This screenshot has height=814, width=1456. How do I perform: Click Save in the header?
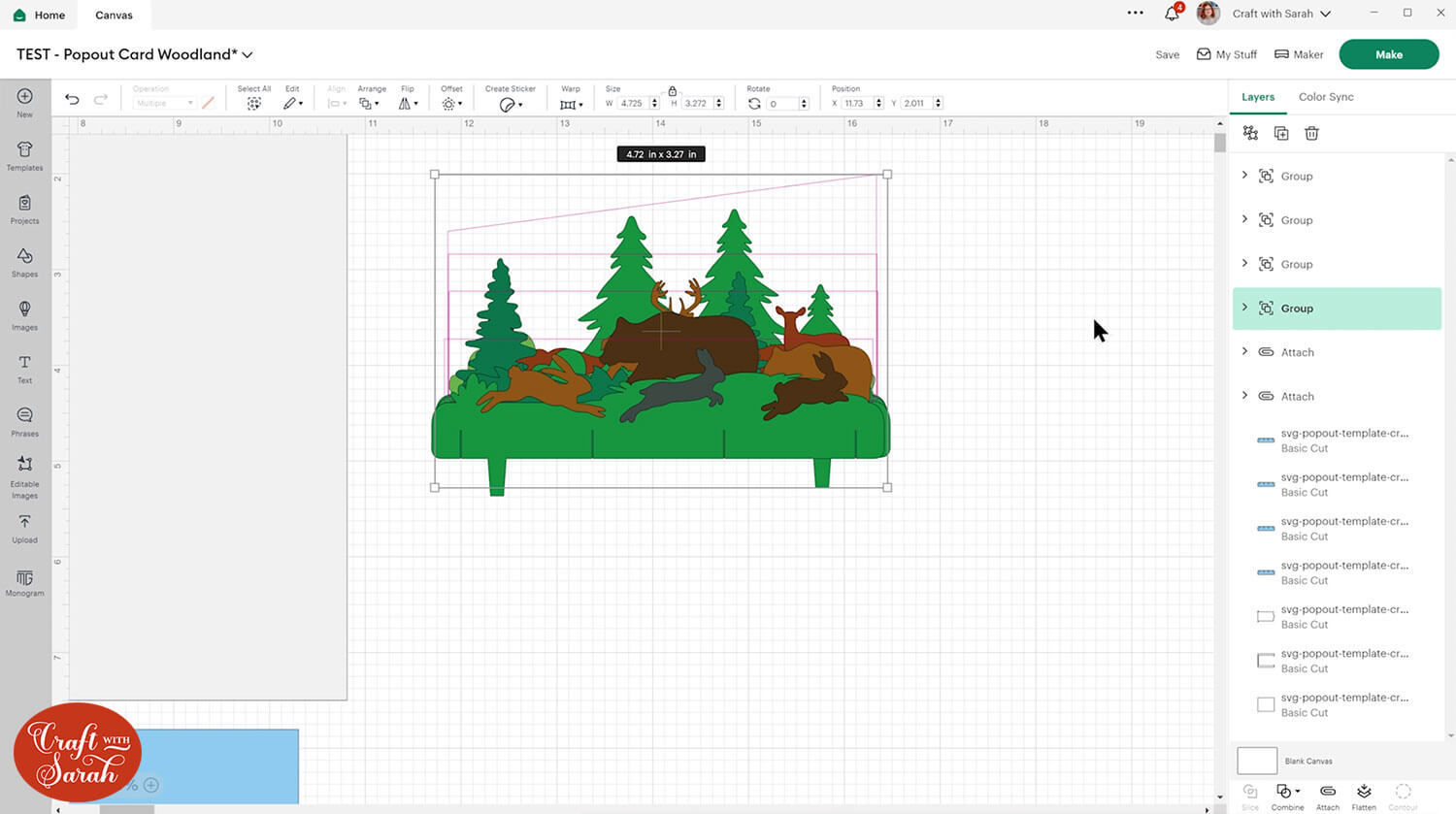point(1167,55)
